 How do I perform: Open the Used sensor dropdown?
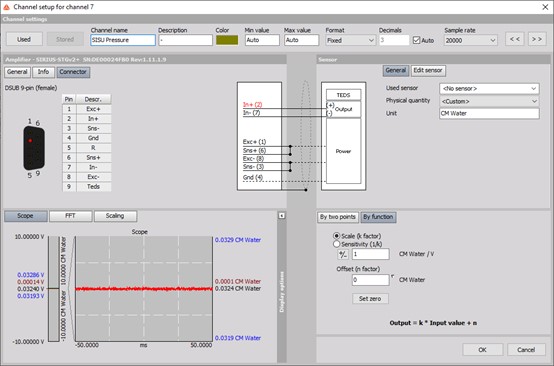click(x=489, y=88)
